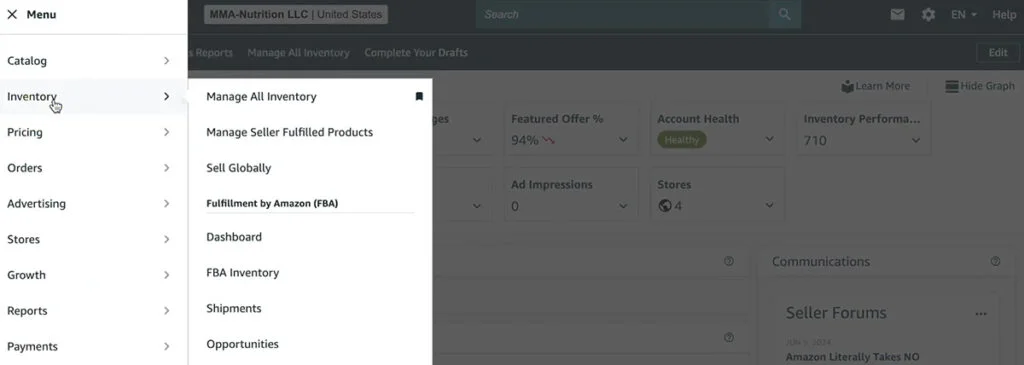The height and width of the screenshot is (365, 1024).
Task: Expand the Pricing chevron arrow
Action: click(167, 133)
